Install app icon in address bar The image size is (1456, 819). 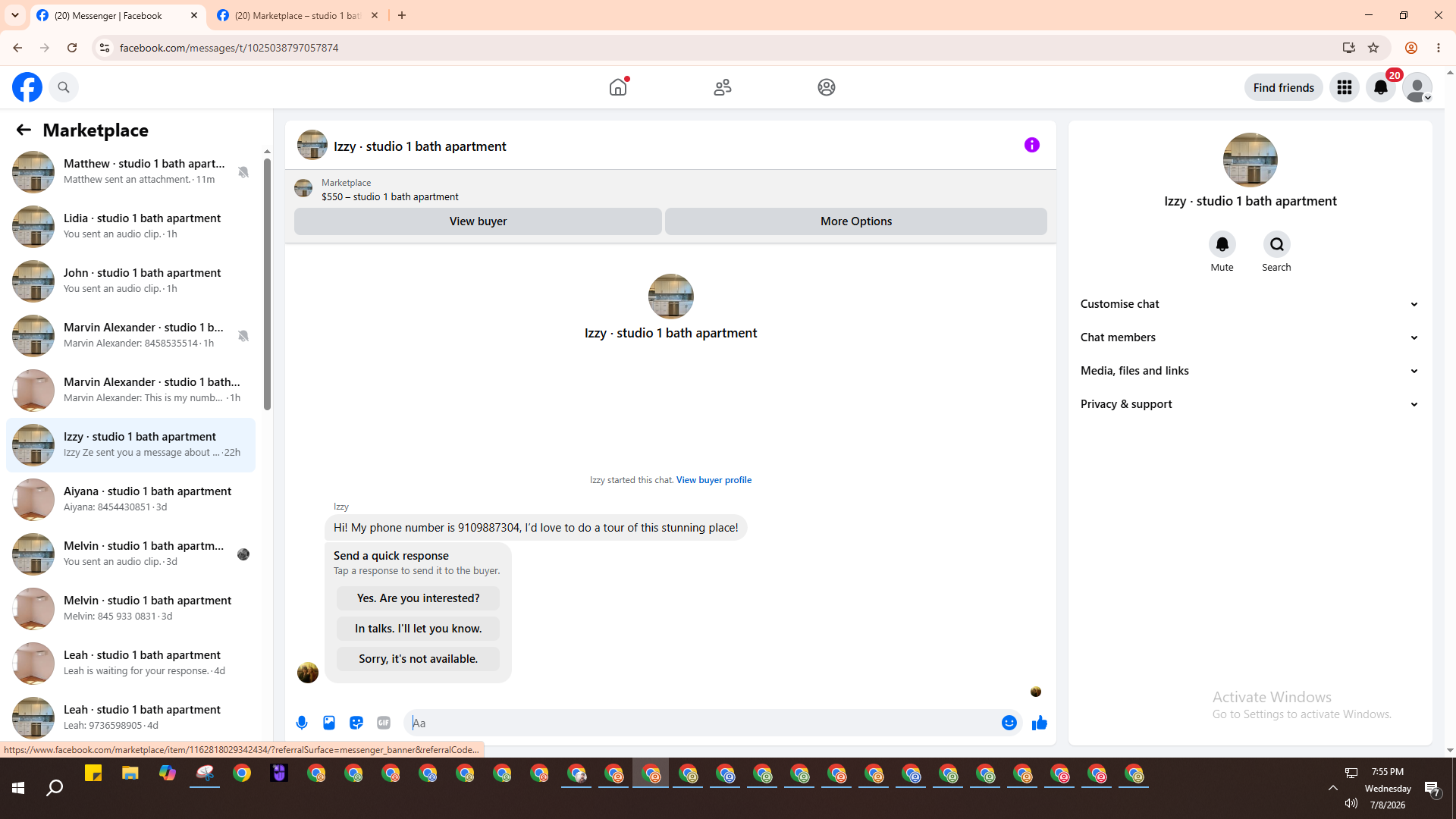point(1349,48)
